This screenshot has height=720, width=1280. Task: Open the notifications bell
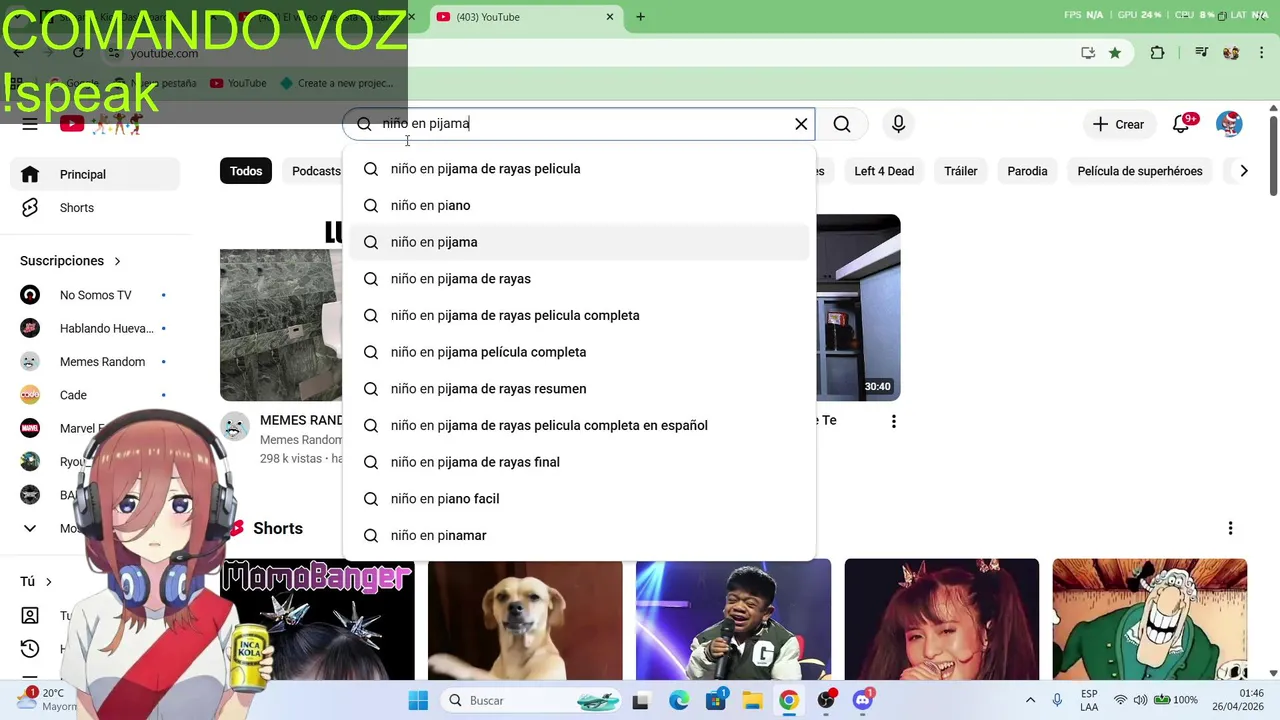point(1182,124)
